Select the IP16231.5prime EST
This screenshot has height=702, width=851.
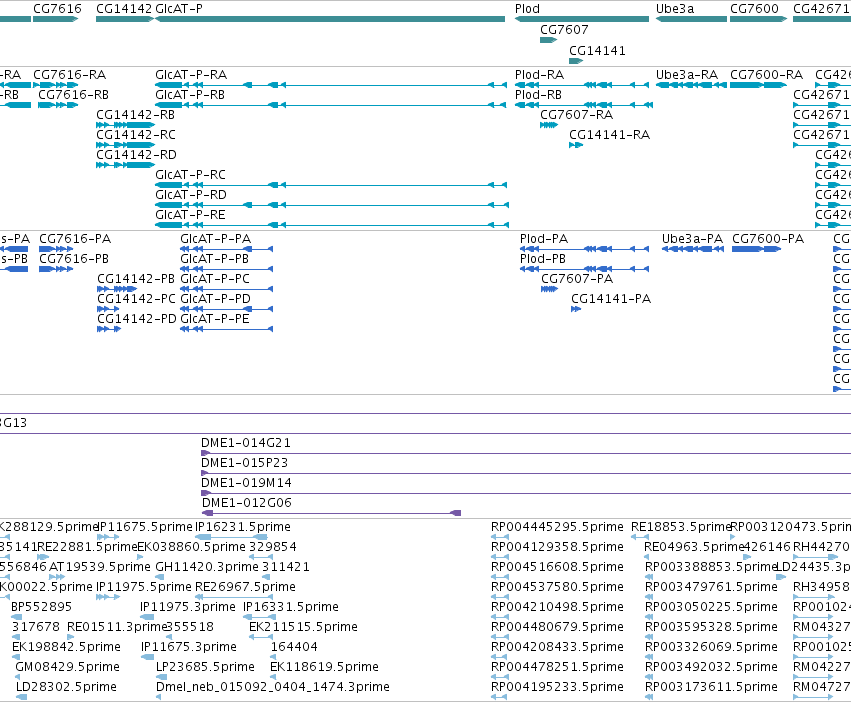pyautogui.click(x=231, y=537)
